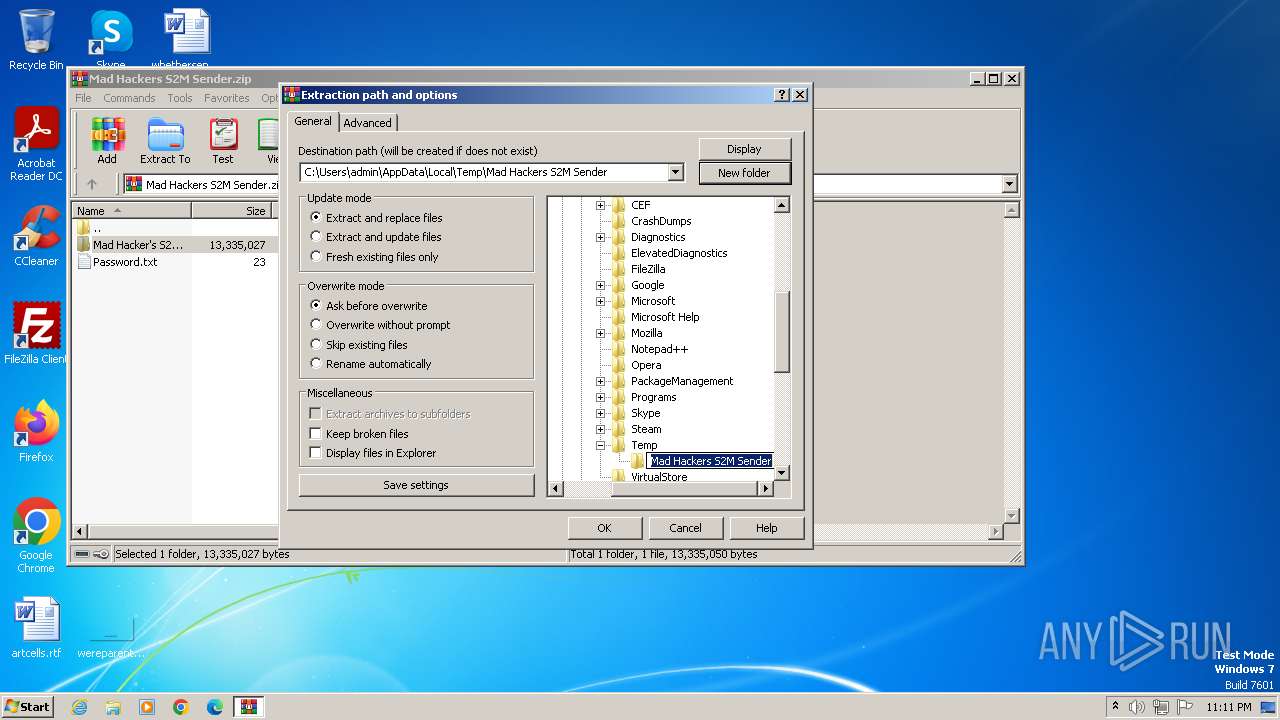This screenshot has width=1280, height=720.
Task: Click in the destination path field
Action: tap(483, 172)
